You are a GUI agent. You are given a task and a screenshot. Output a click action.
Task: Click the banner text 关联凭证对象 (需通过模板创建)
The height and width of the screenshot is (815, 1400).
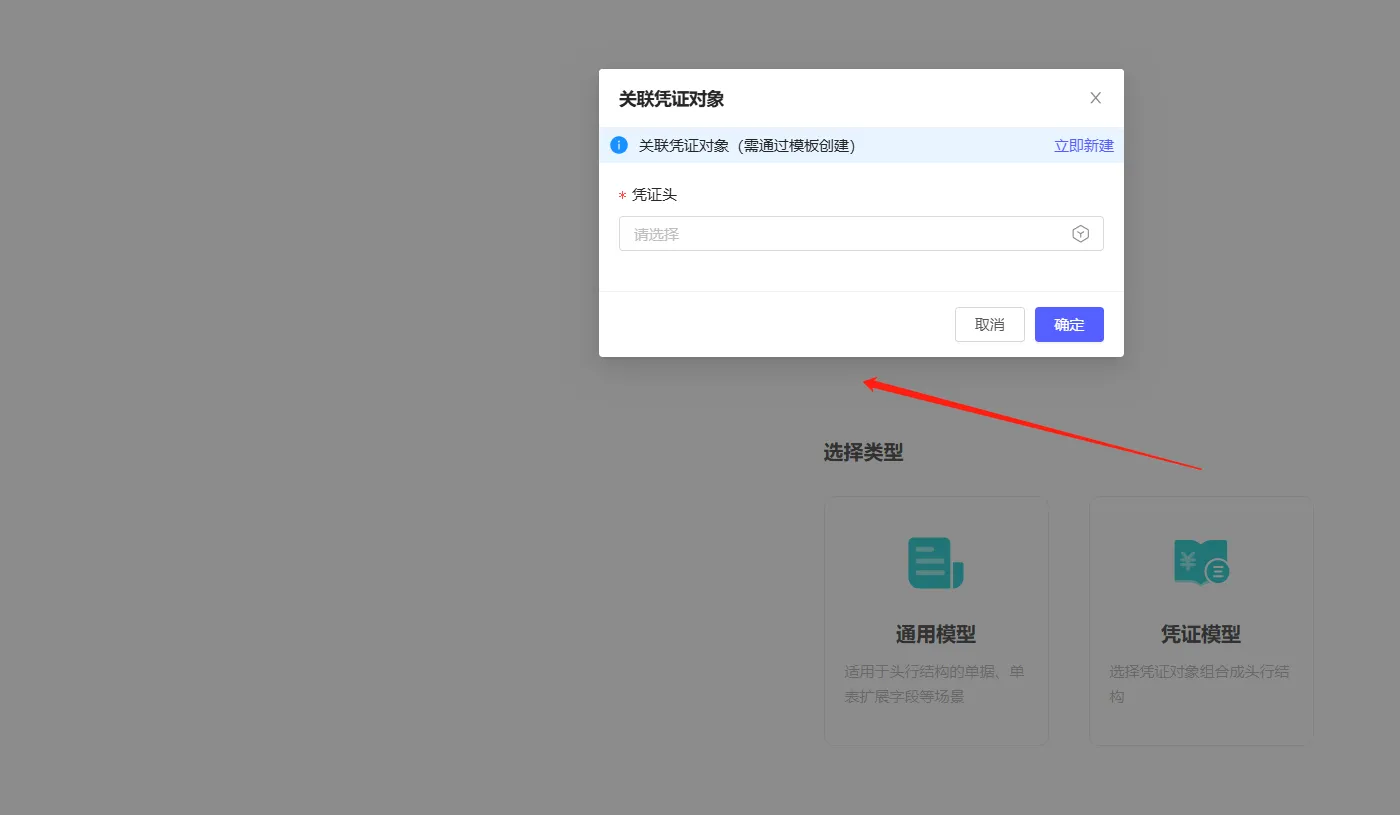tap(746, 145)
